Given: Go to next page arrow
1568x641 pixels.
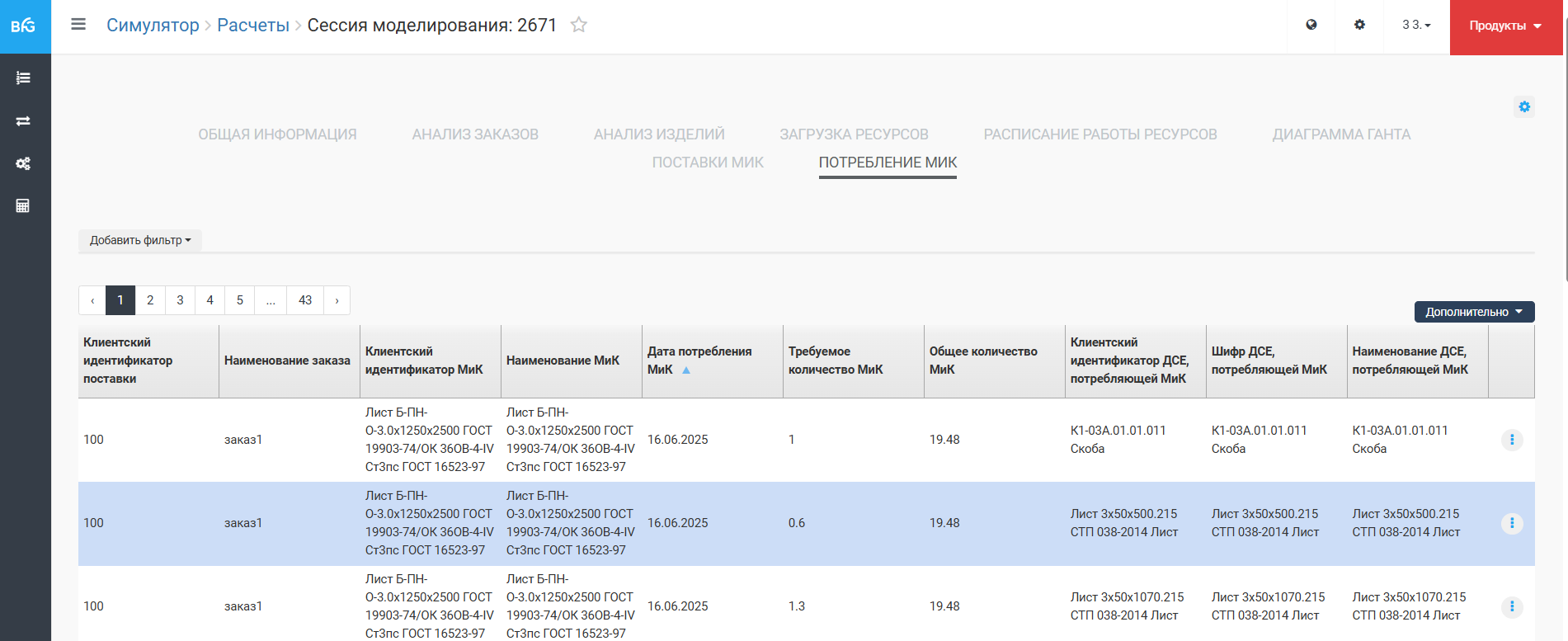Looking at the screenshot, I should point(337,300).
